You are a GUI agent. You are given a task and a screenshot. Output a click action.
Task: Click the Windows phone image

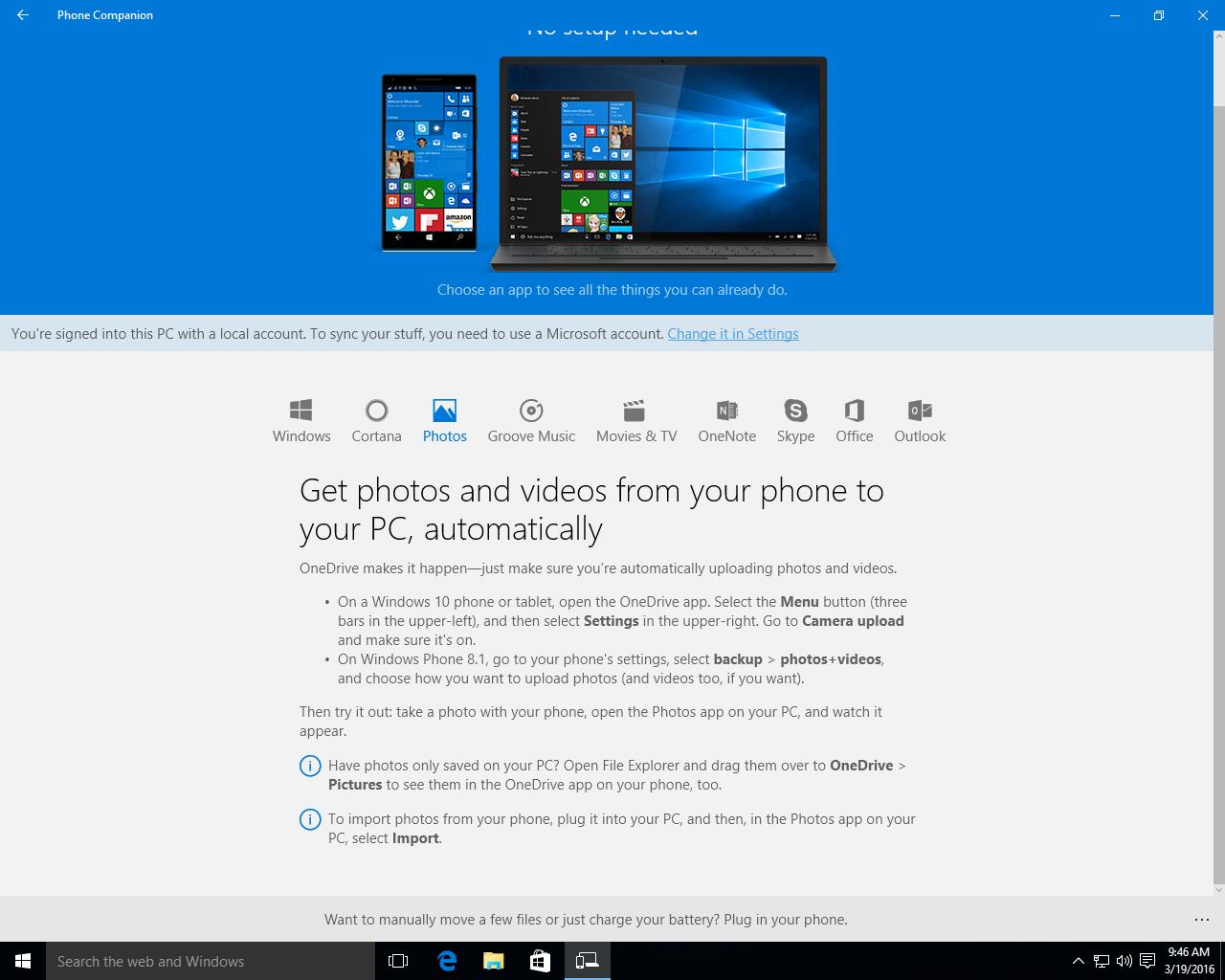tap(429, 163)
